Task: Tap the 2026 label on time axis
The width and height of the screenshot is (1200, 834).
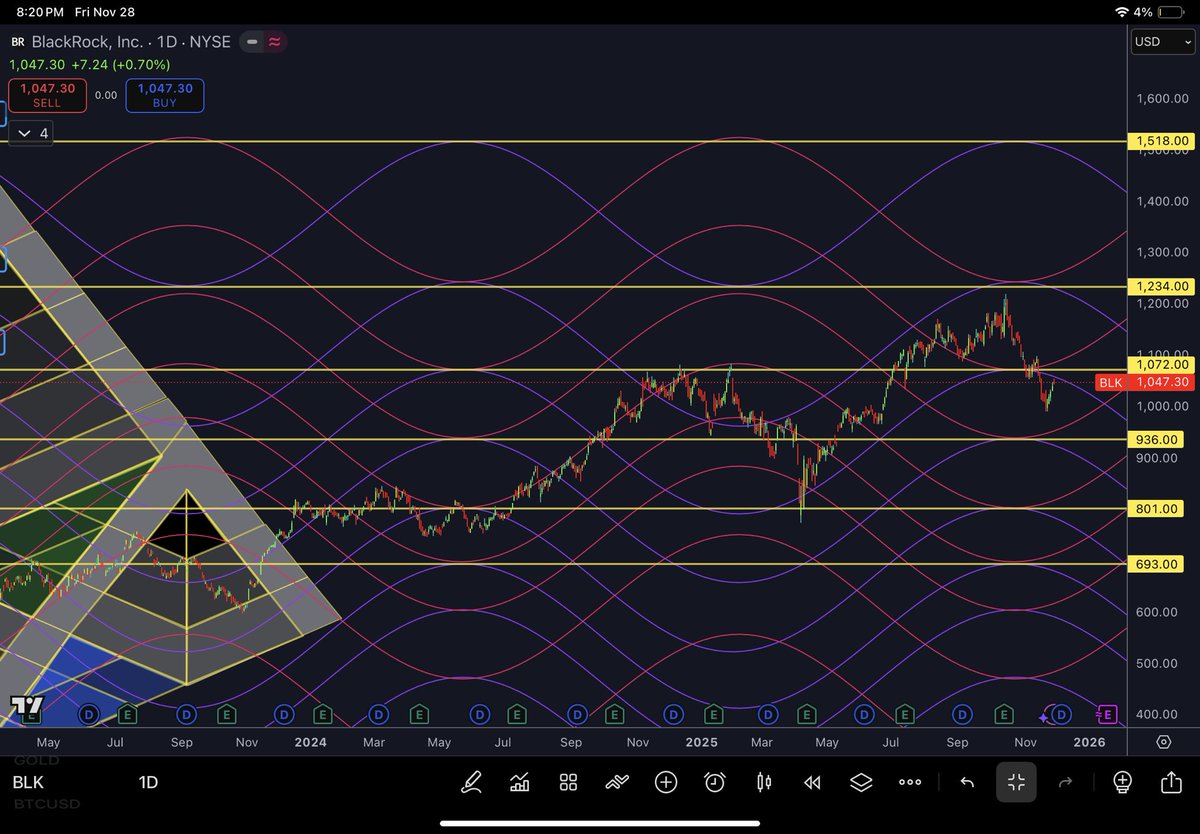Action: click(x=1088, y=742)
